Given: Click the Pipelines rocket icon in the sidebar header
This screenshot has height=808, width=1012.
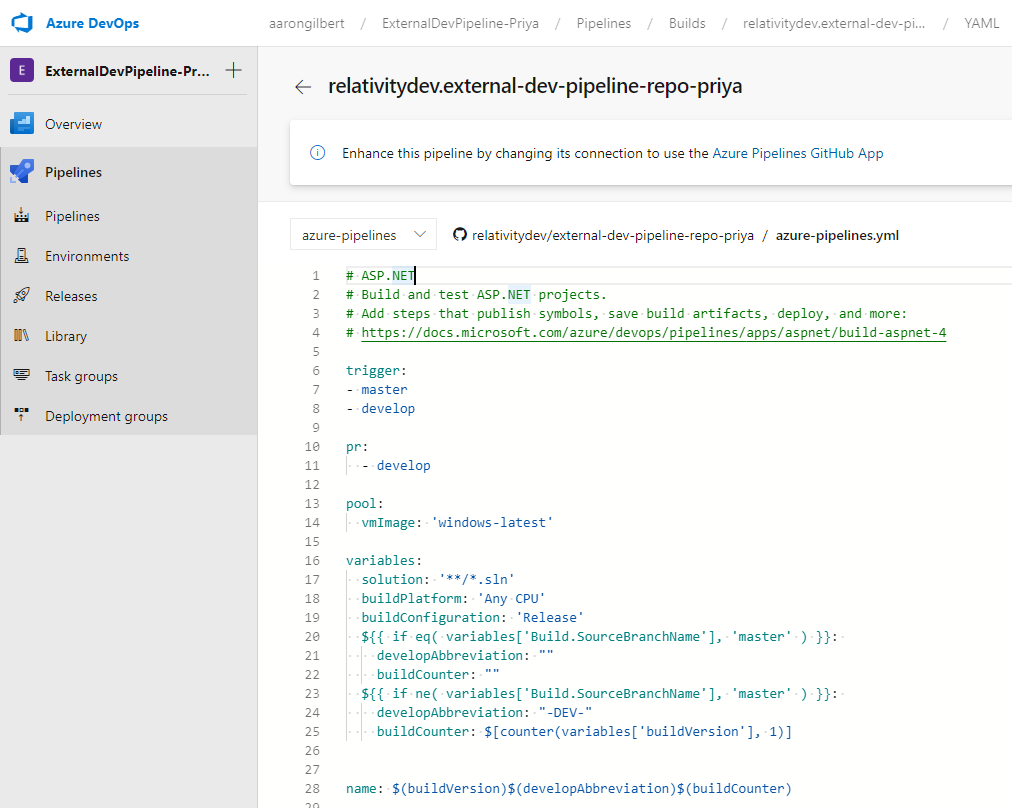Looking at the screenshot, I should 22,172.
